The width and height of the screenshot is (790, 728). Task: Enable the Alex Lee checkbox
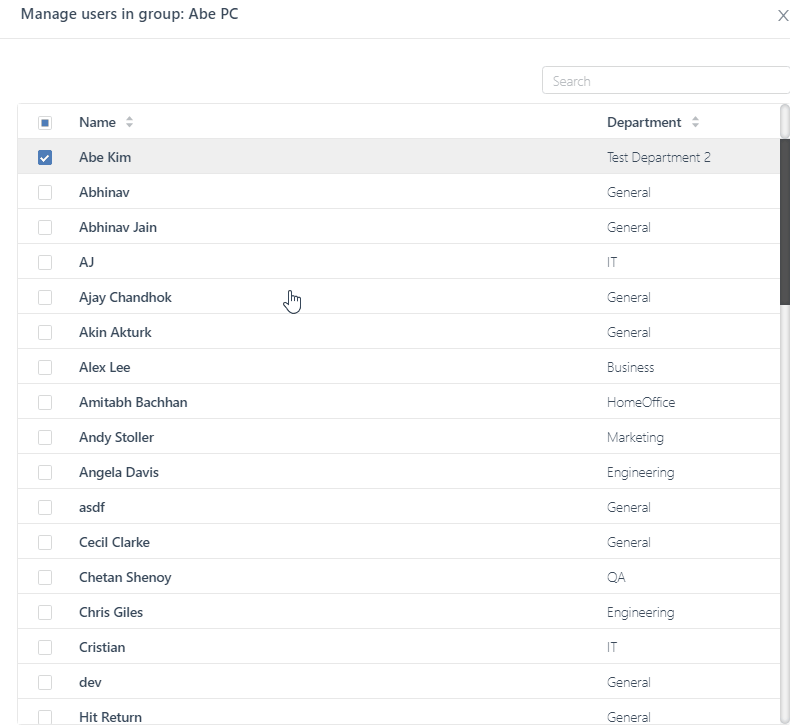[45, 368]
